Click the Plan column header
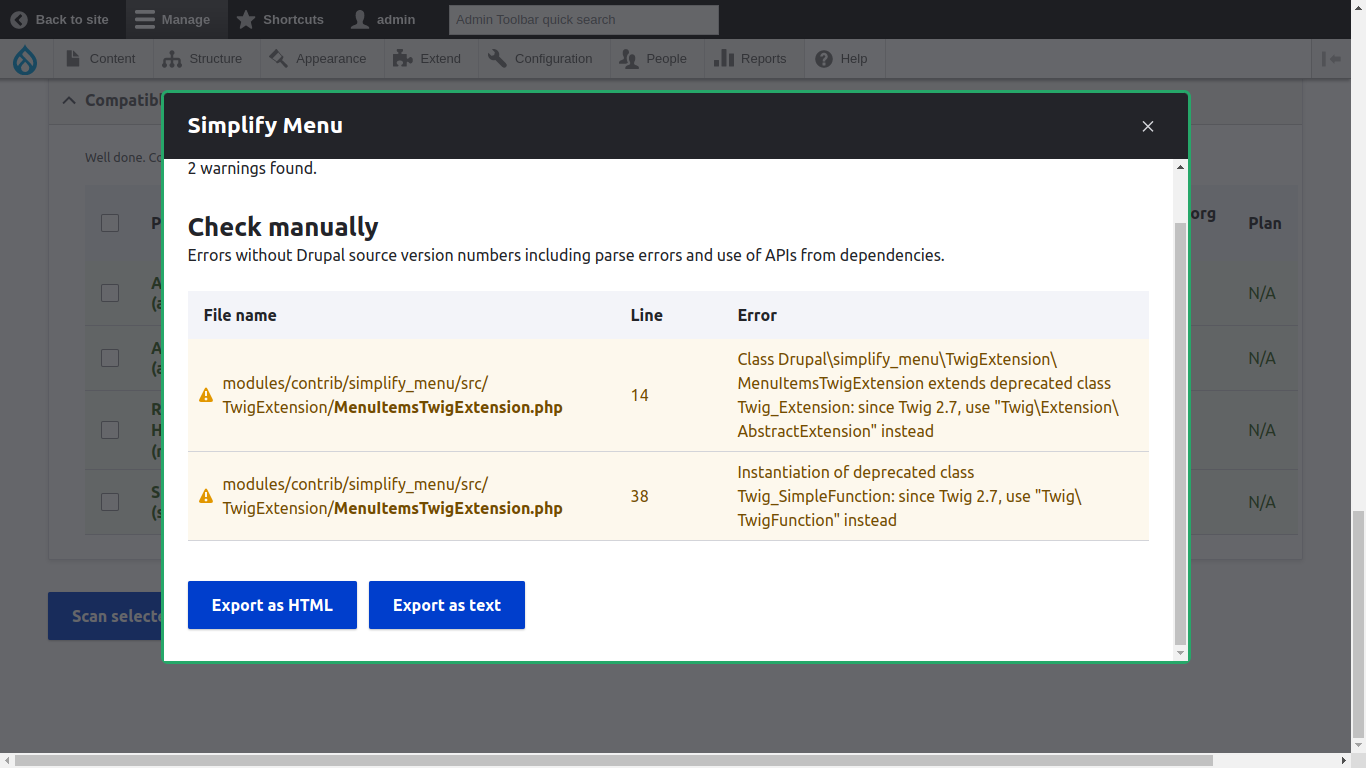The height and width of the screenshot is (768, 1366). 1265,223
